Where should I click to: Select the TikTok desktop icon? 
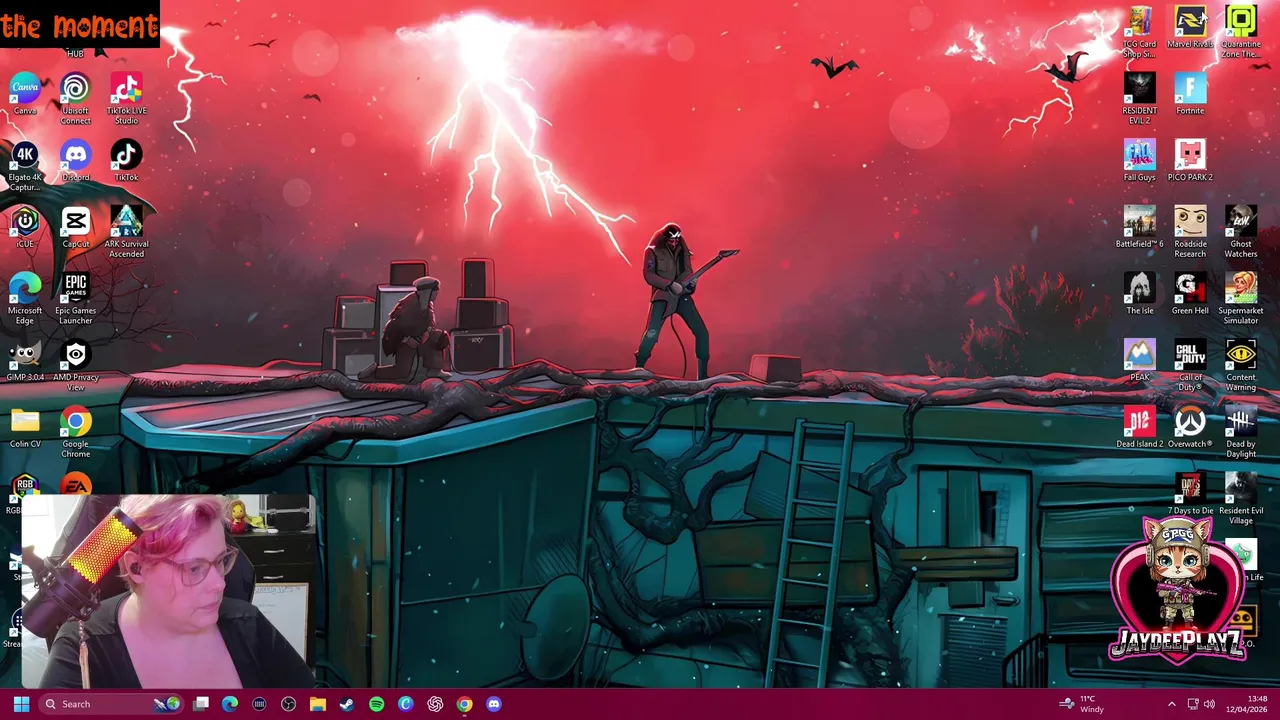coord(126,161)
